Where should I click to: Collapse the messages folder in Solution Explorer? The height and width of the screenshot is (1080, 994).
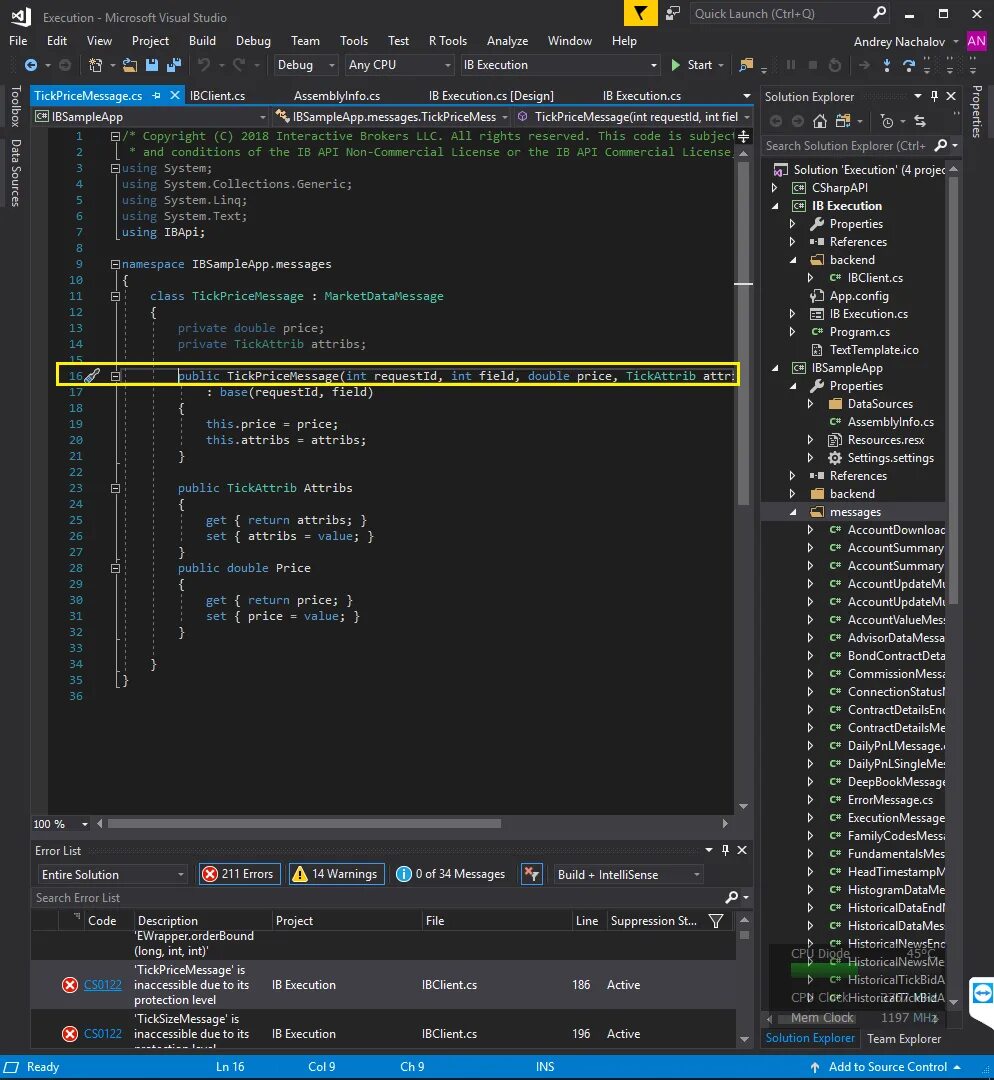pyautogui.click(x=793, y=512)
